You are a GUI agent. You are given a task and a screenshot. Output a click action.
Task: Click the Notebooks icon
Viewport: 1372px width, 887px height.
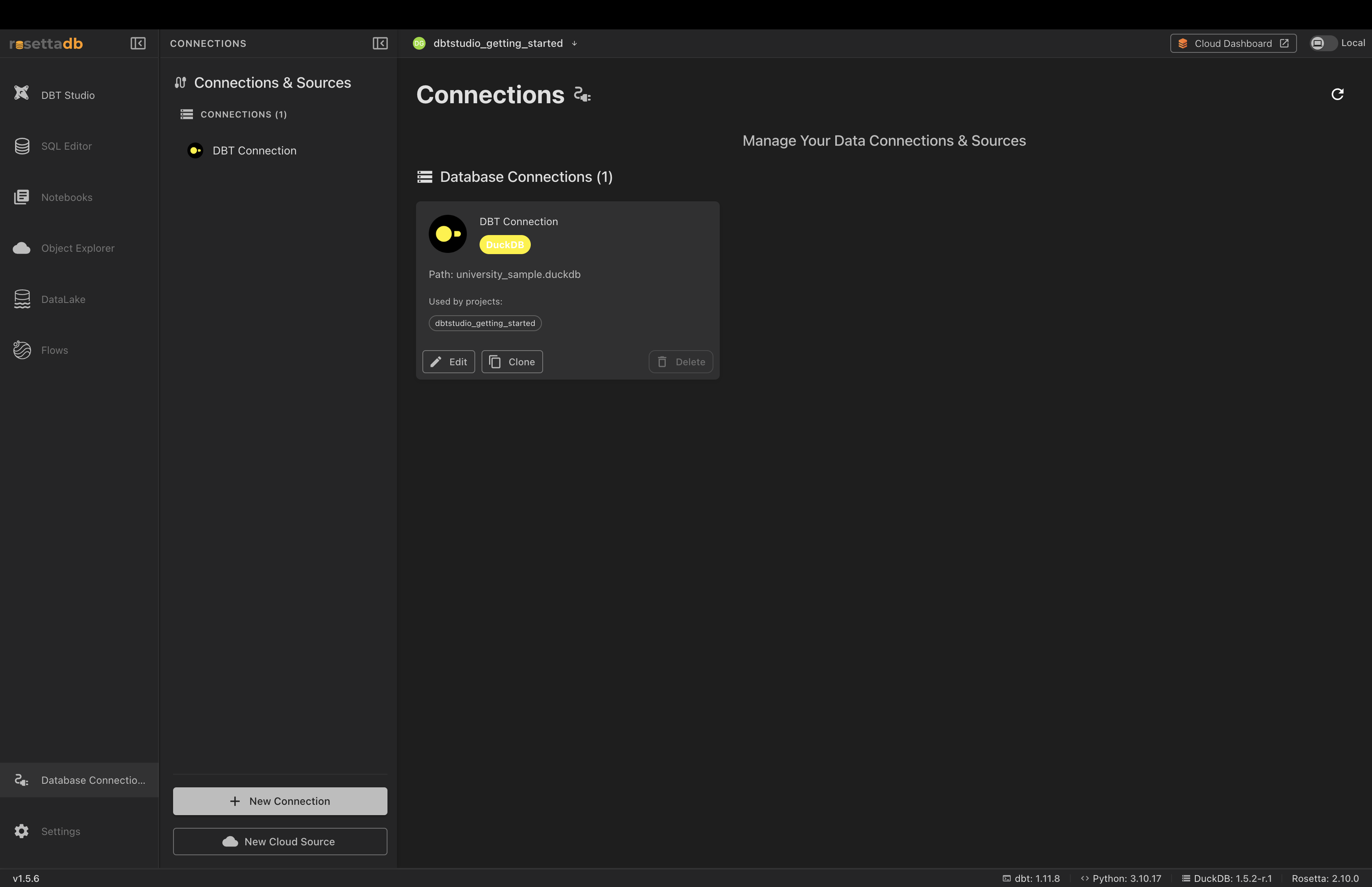[x=22, y=197]
